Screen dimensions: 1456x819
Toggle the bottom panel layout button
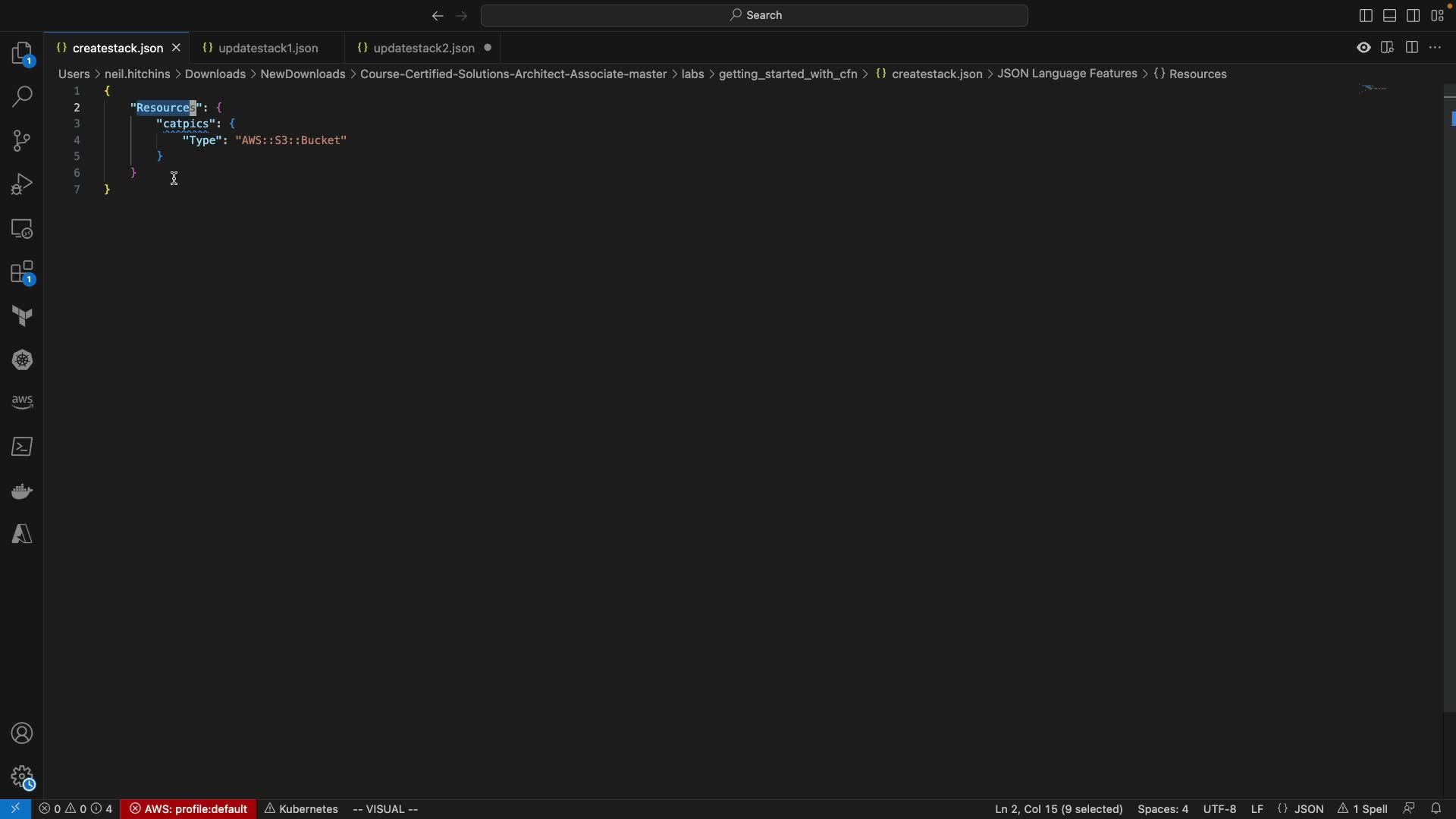tap(1390, 16)
